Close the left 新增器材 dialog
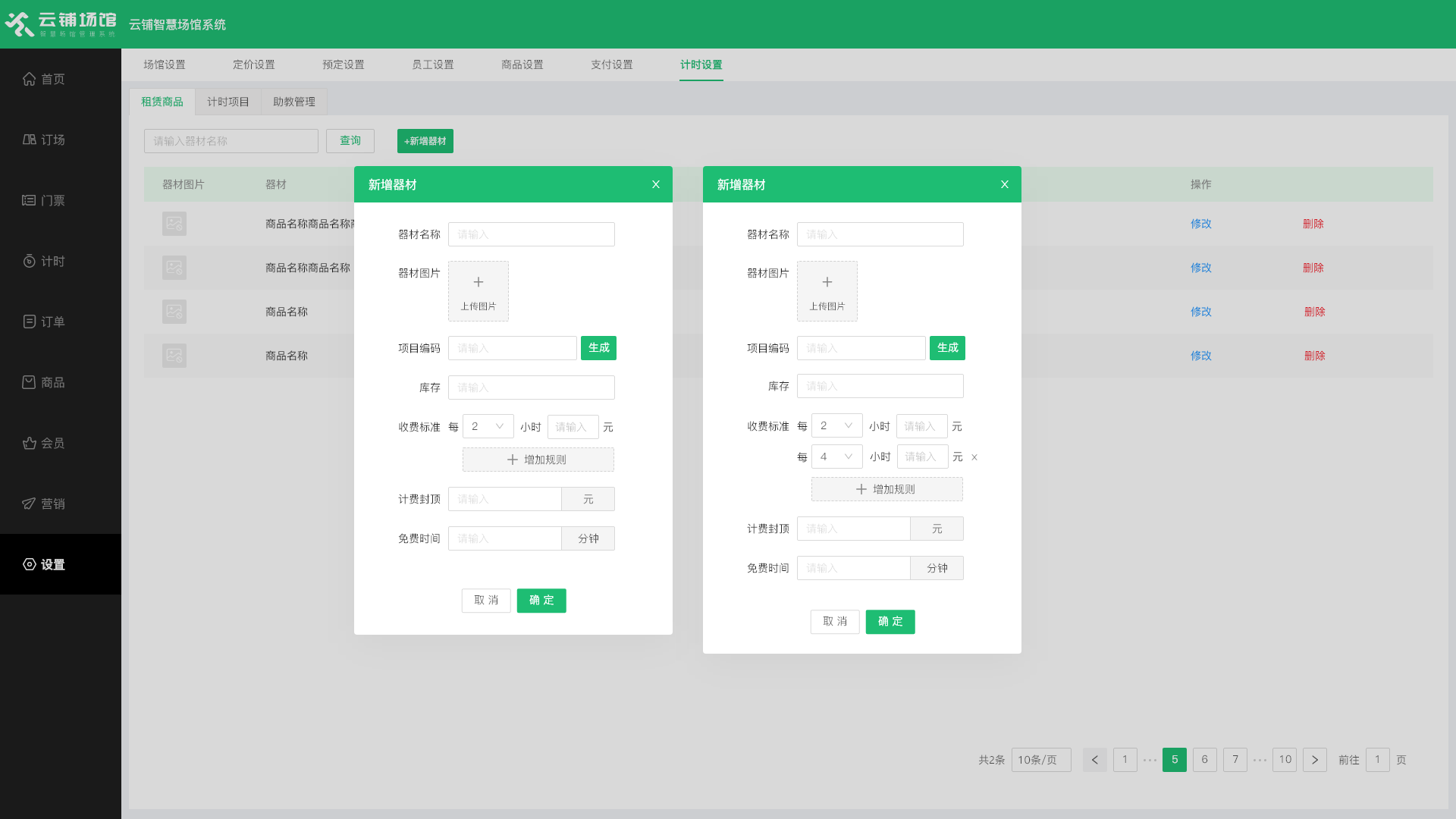Screen dimensions: 1456x819 click(656, 184)
